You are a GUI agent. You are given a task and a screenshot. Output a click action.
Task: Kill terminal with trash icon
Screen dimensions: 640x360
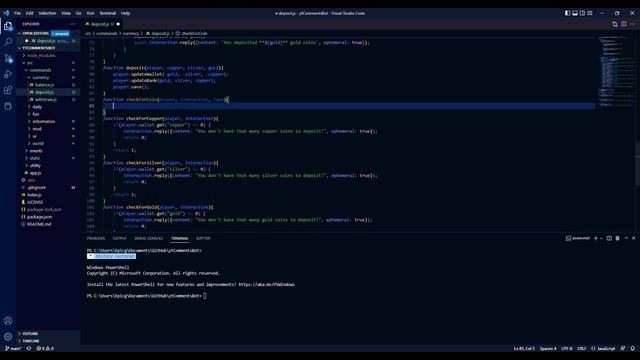point(618,238)
